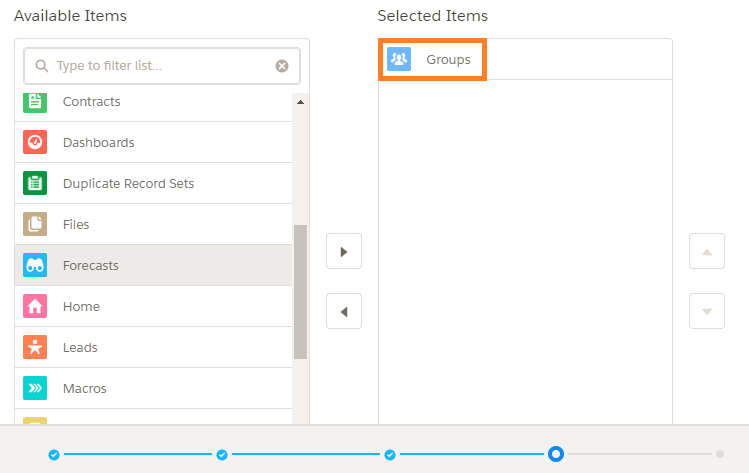Move selected item up with up arrow
Image resolution: width=749 pixels, height=473 pixels.
coord(707,251)
